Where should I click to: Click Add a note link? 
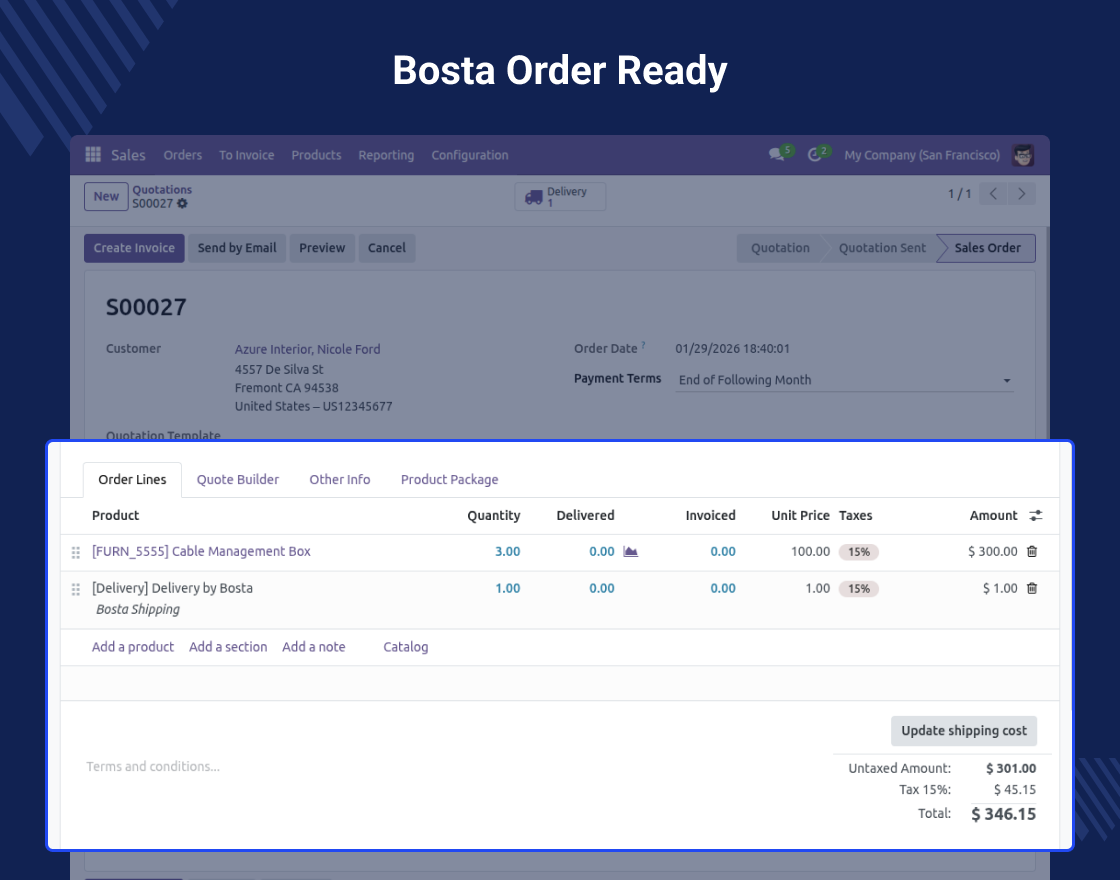314,646
